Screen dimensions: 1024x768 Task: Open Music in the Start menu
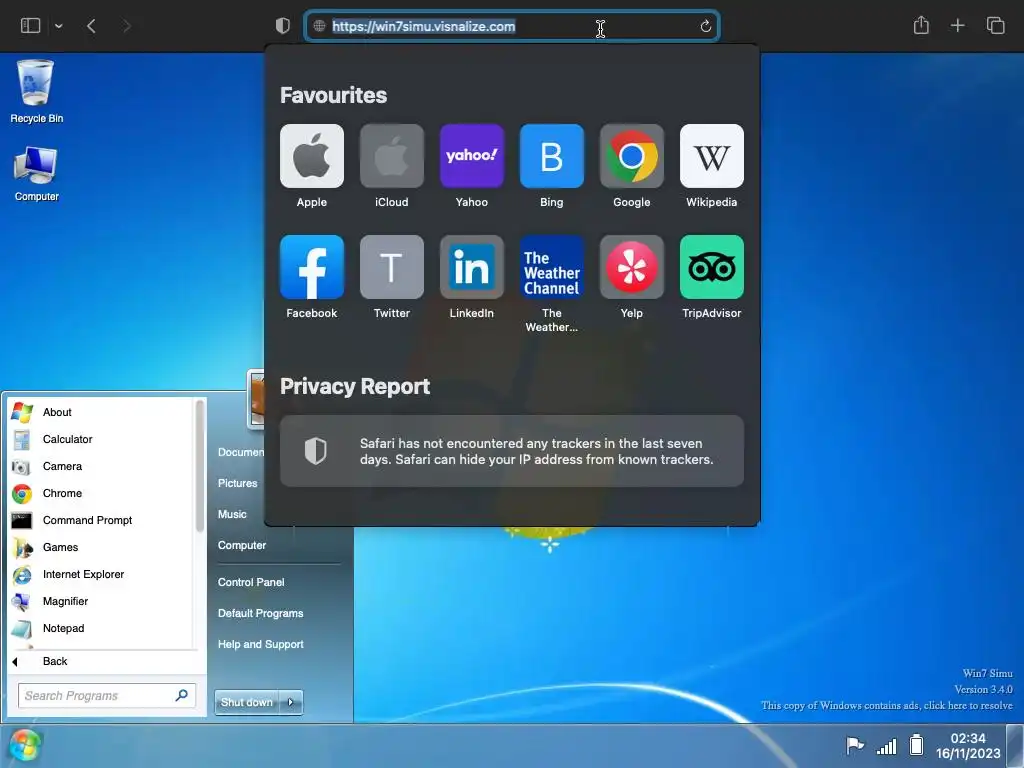pyautogui.click(x=232, y=515)
